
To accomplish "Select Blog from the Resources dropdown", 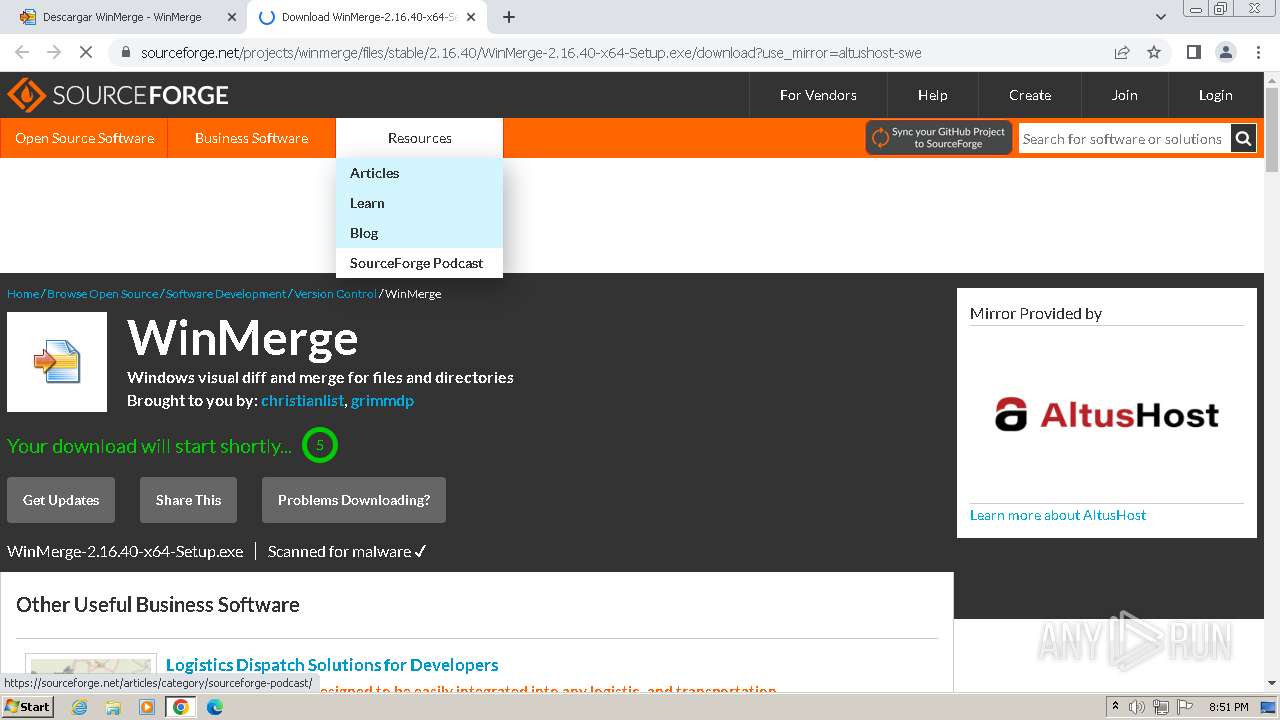I will click(x=419, y=233).
